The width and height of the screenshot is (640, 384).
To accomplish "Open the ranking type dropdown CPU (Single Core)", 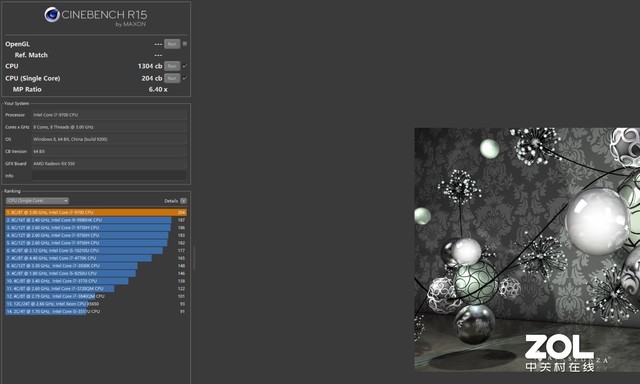I will click(37, 201).
